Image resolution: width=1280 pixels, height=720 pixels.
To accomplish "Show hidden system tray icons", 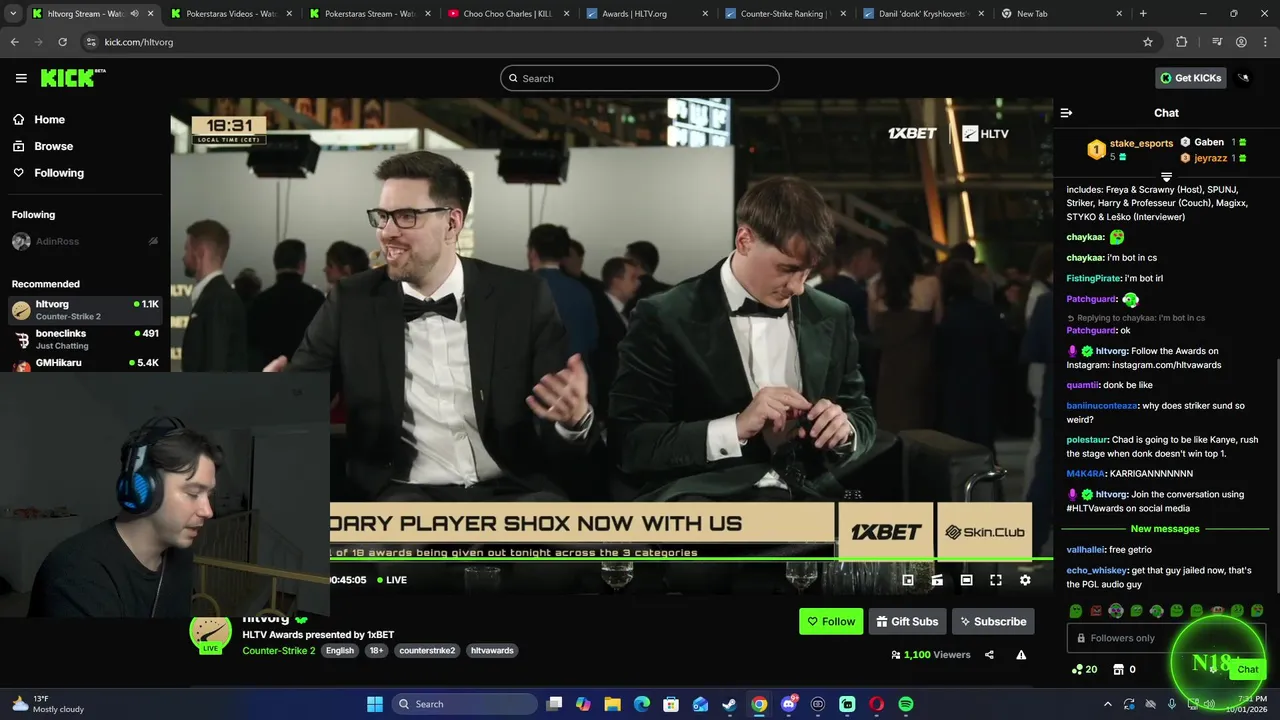I will (x=1107, y=704).
